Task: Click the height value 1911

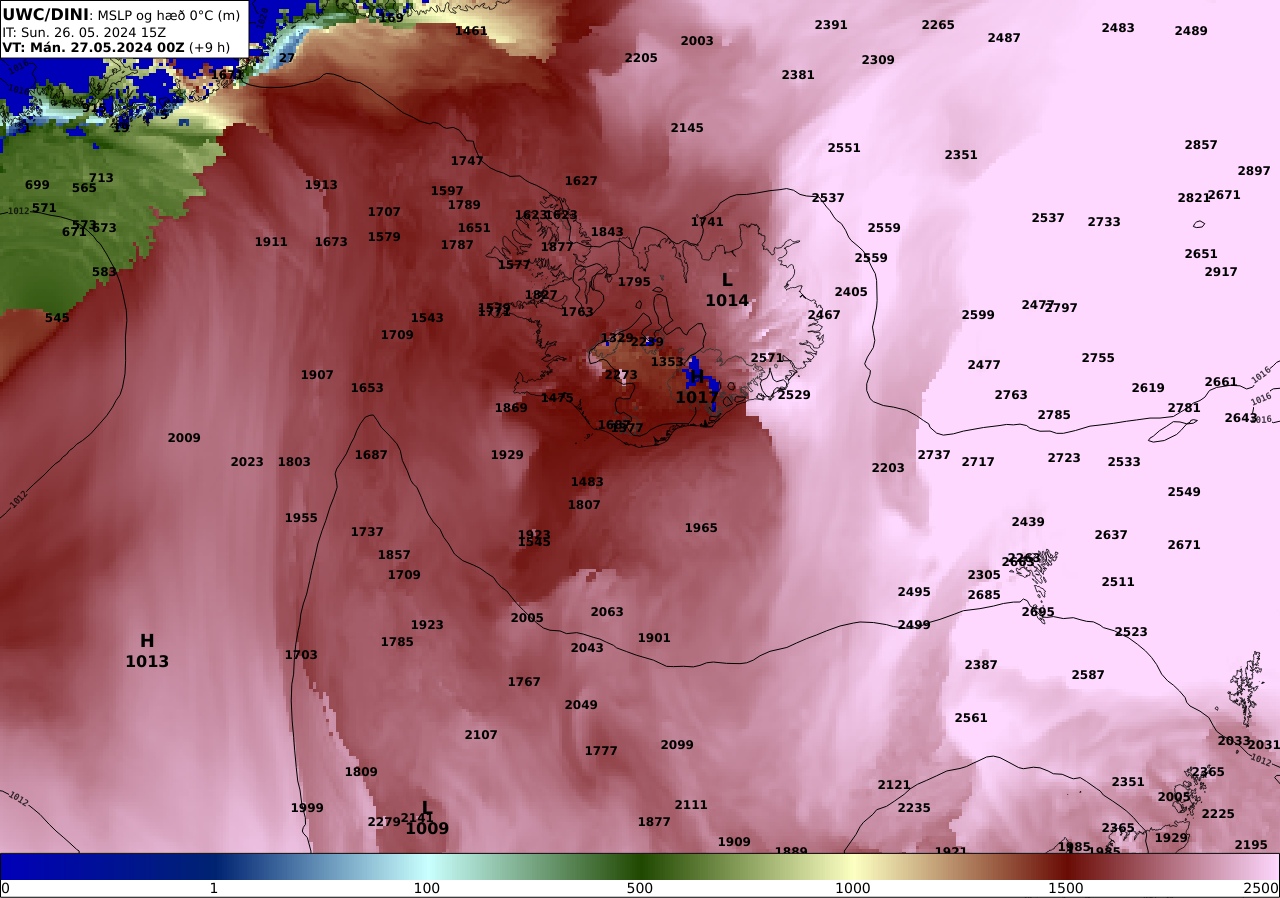Action: click(271, 242)
